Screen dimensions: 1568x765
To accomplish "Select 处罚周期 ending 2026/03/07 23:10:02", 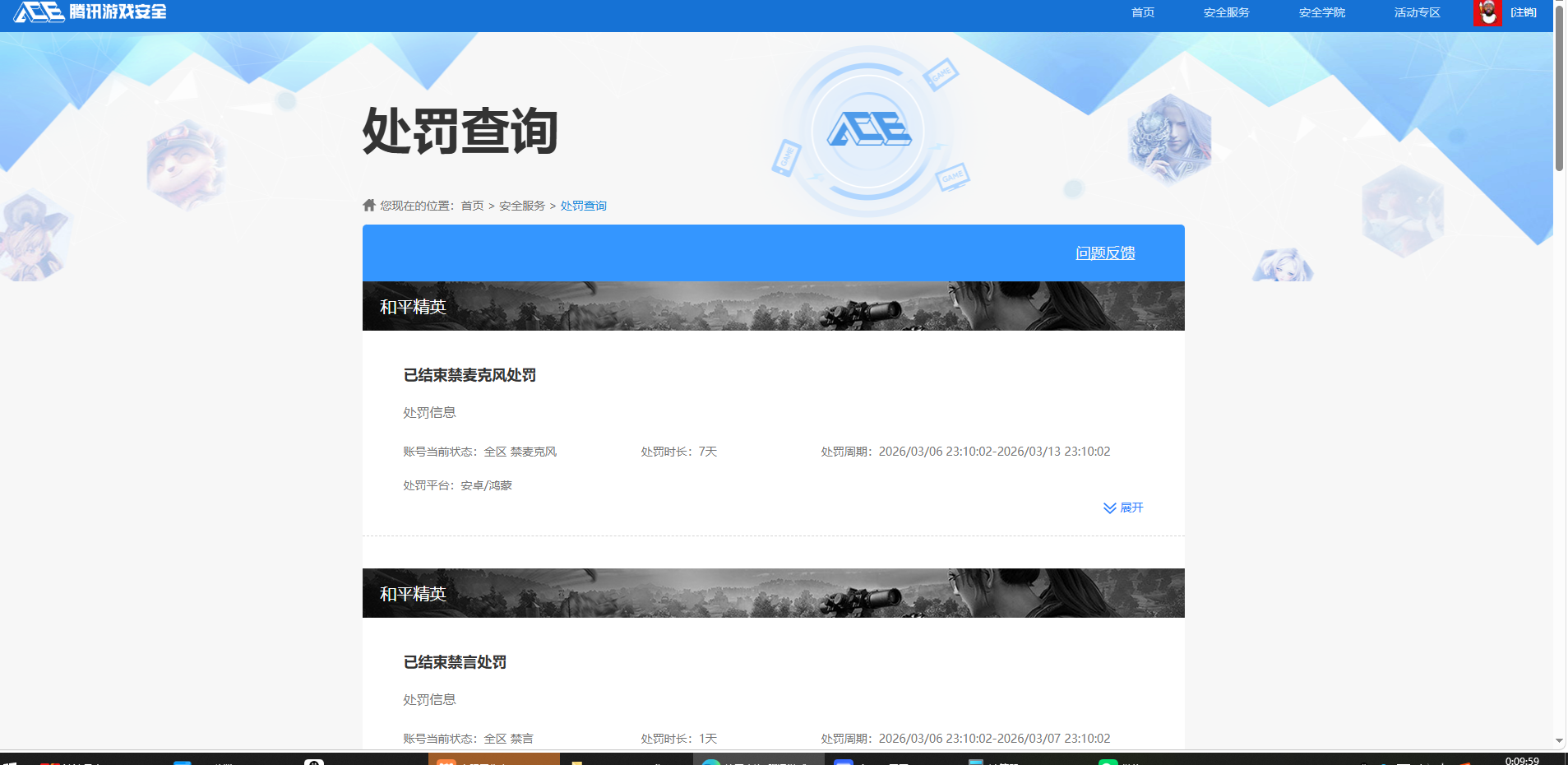I will [965, 739].
